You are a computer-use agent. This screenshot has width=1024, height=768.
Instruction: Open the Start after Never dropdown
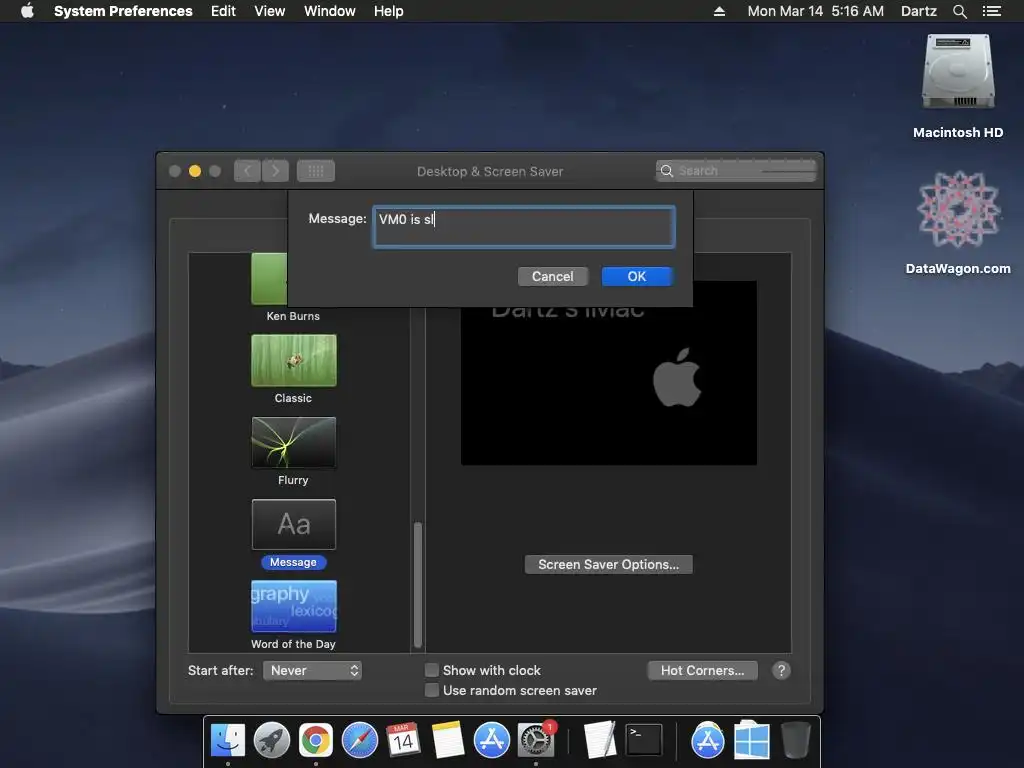312,671
